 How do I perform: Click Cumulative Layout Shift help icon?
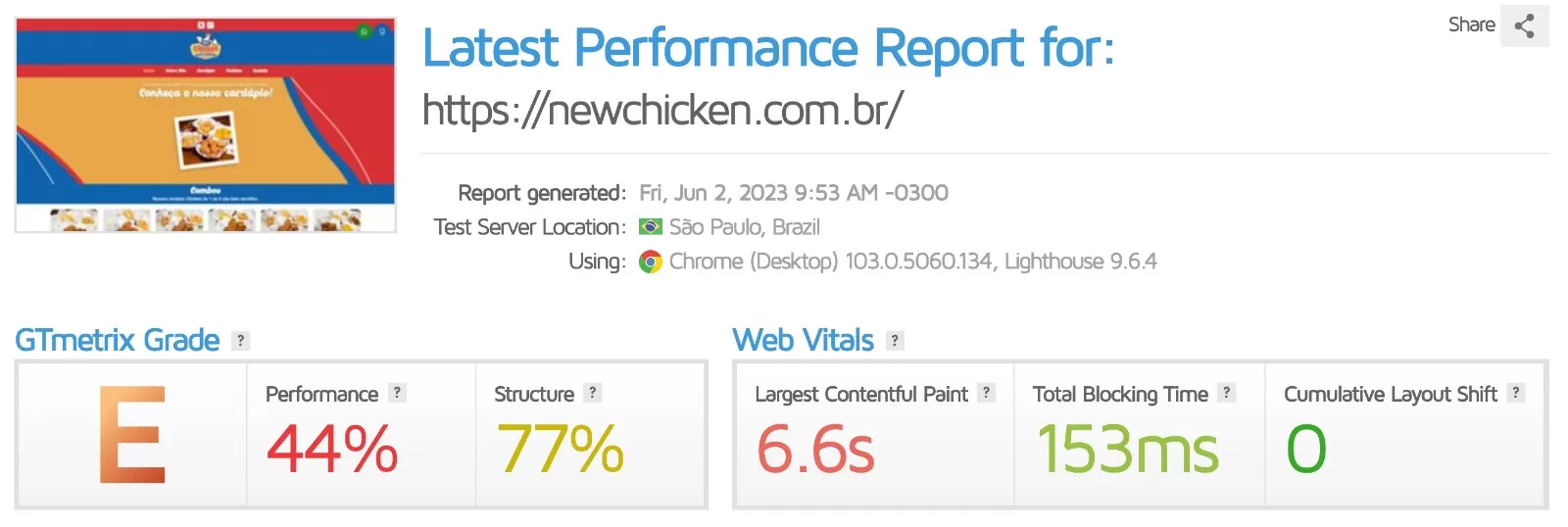[x=1516, y=393]
